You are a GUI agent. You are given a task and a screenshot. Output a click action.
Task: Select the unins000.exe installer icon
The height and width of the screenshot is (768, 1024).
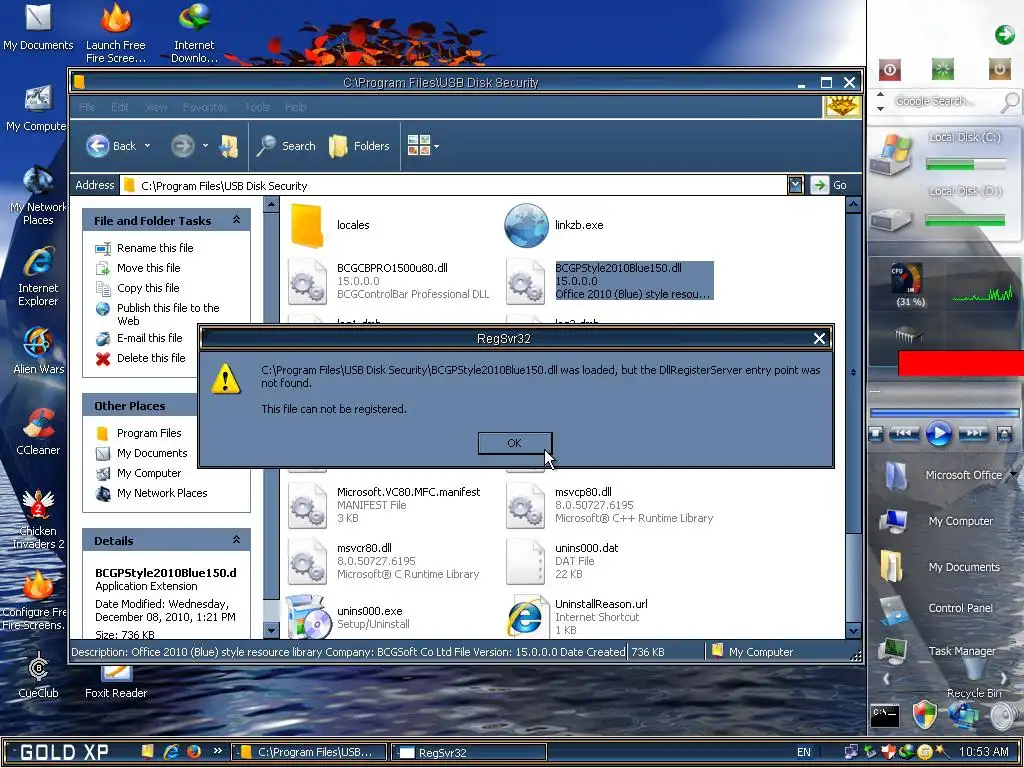point(307,616)
